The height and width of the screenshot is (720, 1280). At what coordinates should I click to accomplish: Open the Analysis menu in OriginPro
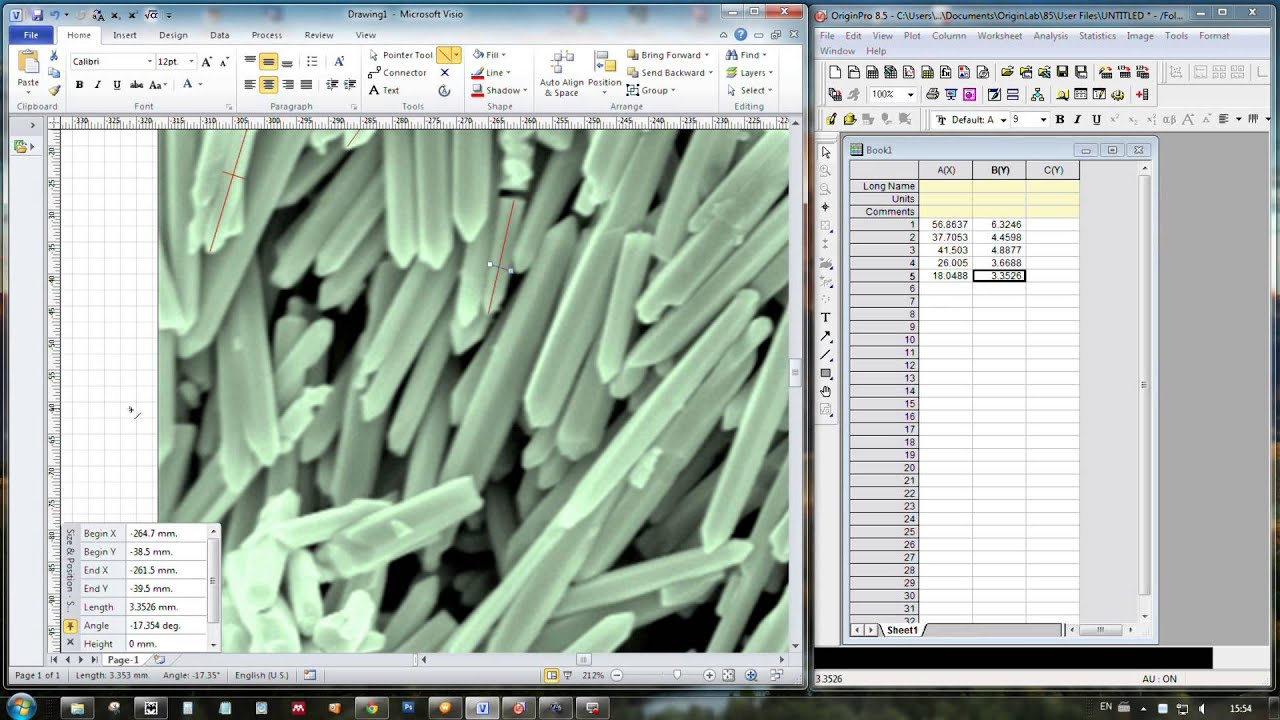pos(1050,36)
